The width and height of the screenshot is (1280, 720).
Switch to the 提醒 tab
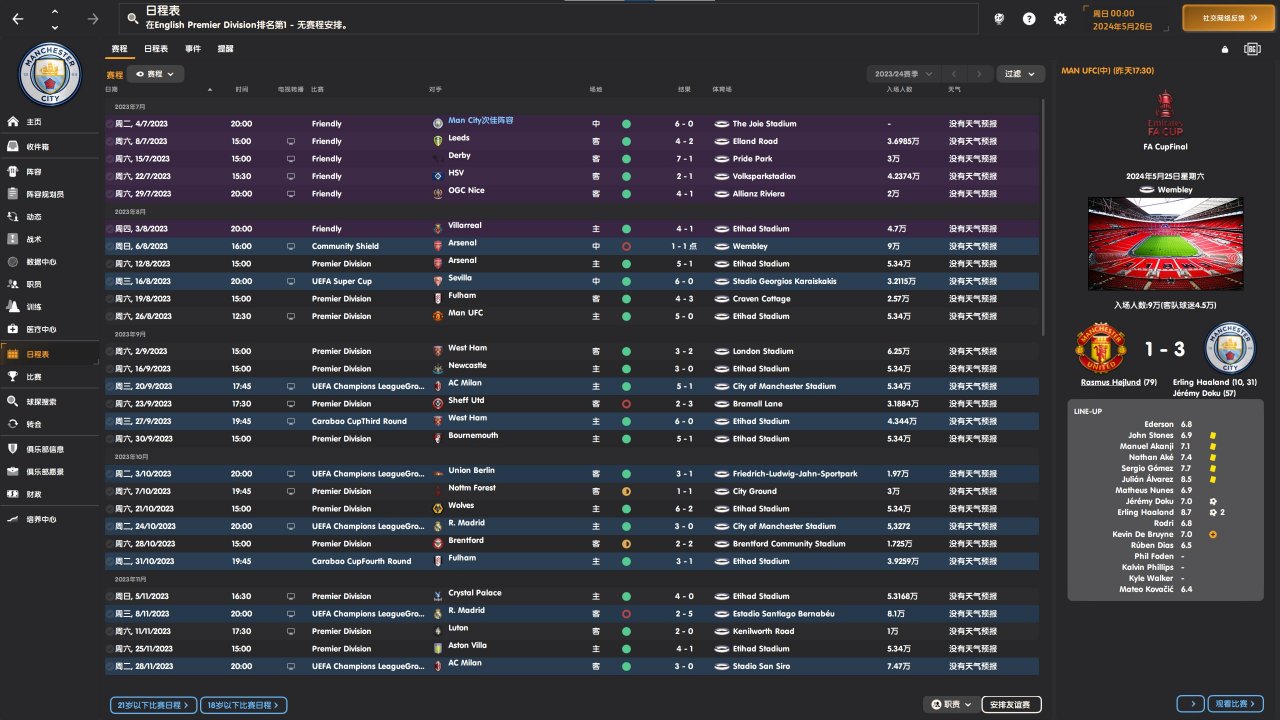(226, 48)
